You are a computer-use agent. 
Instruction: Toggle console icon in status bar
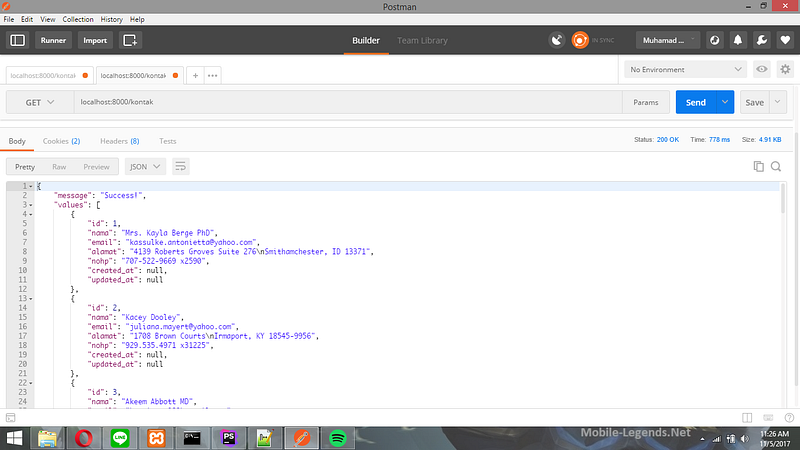tap(10, 418)
